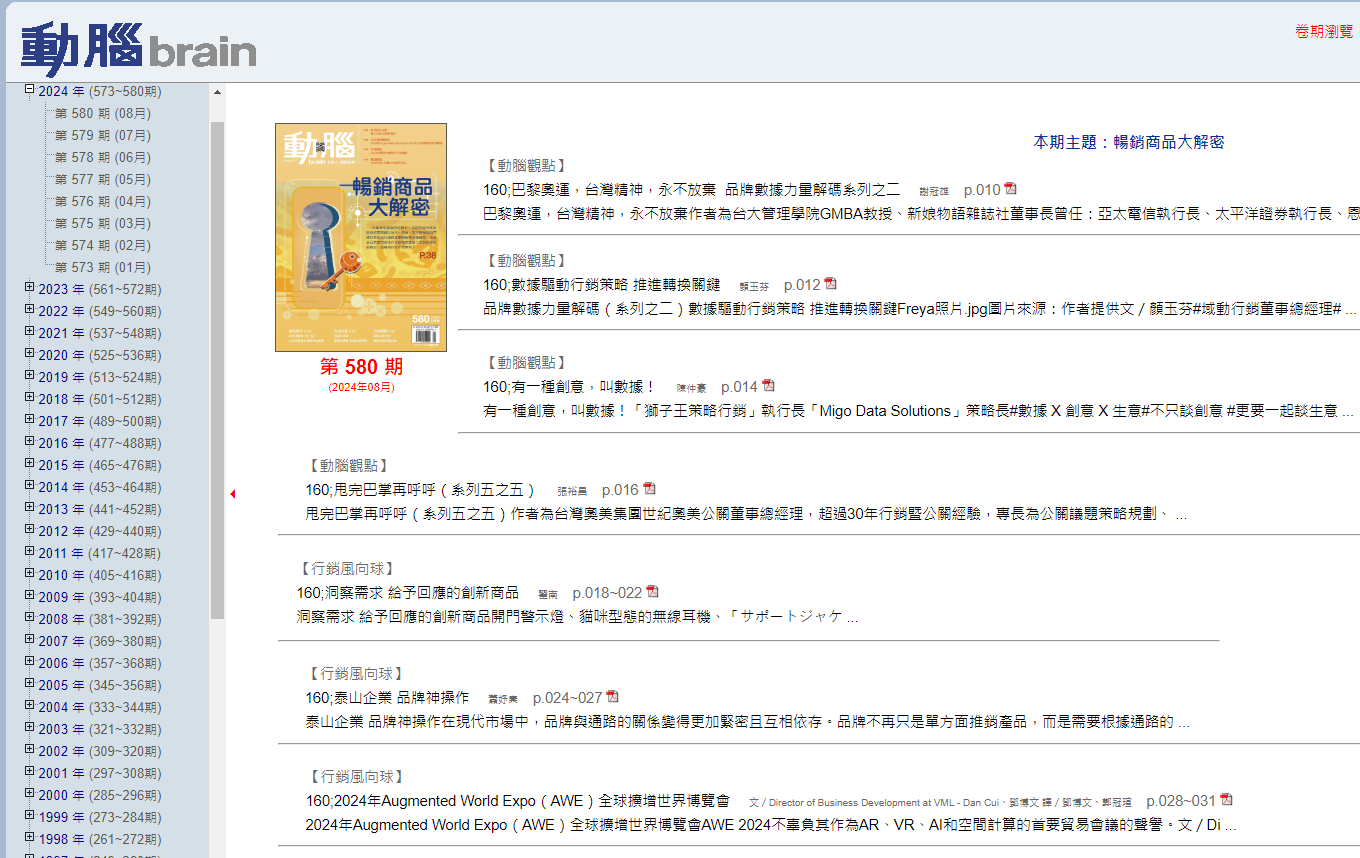Open 2024年Augmented World Expo article title
Viewport: 1360px width, 858px height.
tap(518, 801)
